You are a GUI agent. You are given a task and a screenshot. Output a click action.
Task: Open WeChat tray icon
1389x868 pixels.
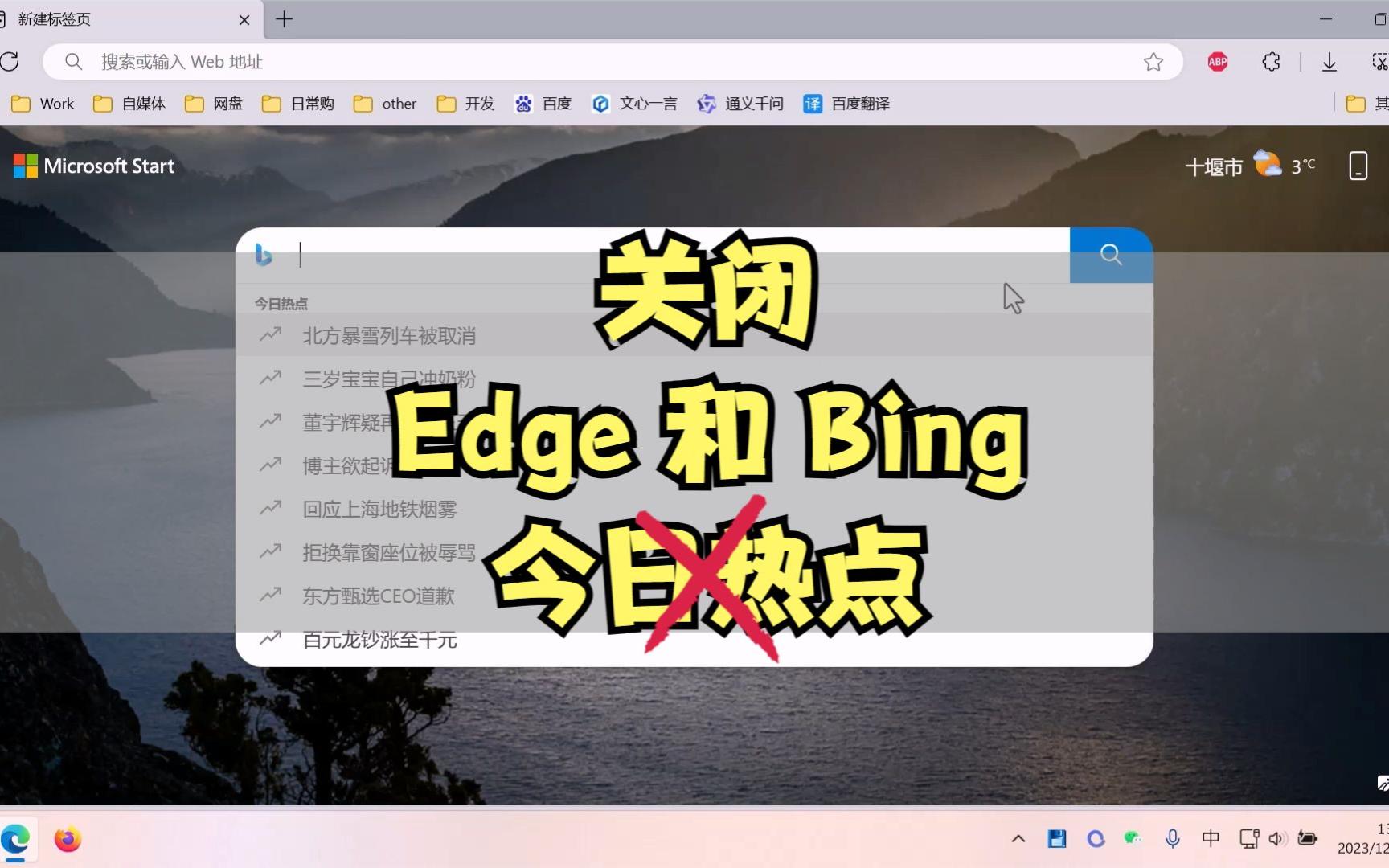coord(1133,839)
